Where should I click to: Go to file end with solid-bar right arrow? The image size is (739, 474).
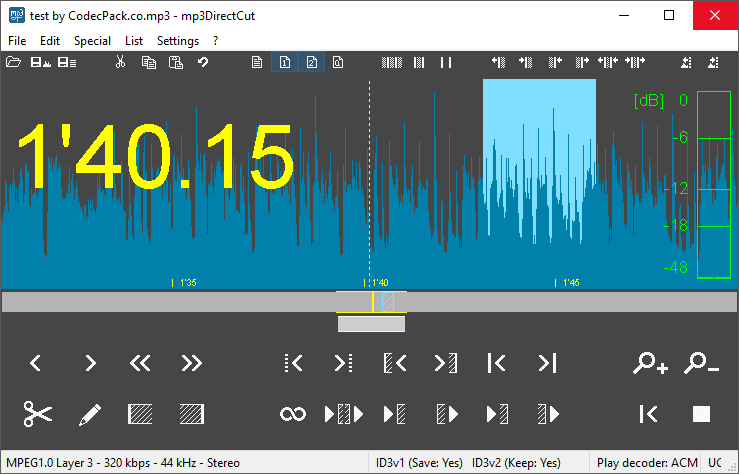(547, 363)
